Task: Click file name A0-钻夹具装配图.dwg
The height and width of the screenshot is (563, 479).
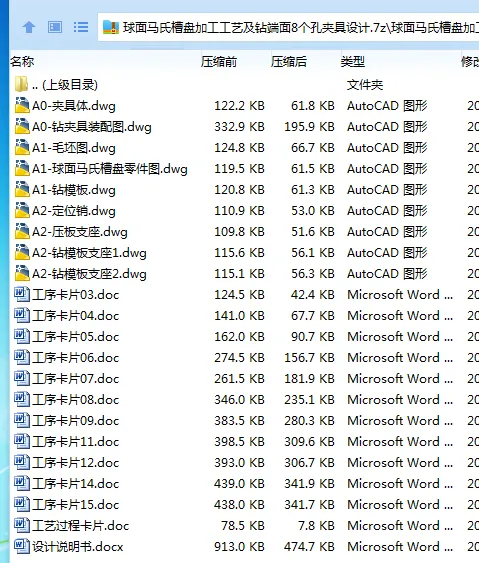Action: [92, 127]
